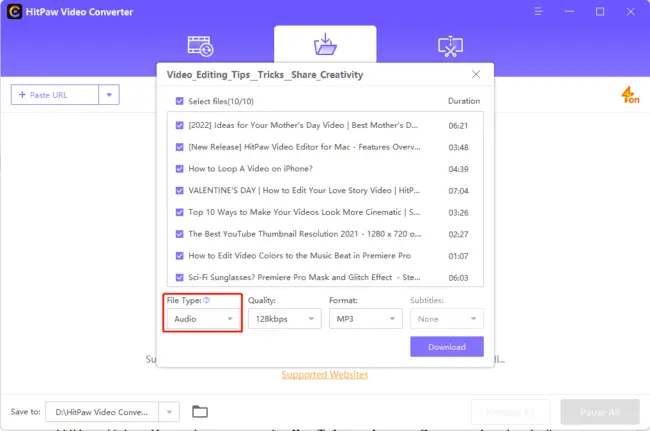Click the Pause All button
650x431 pixels.
click(600, 412)
